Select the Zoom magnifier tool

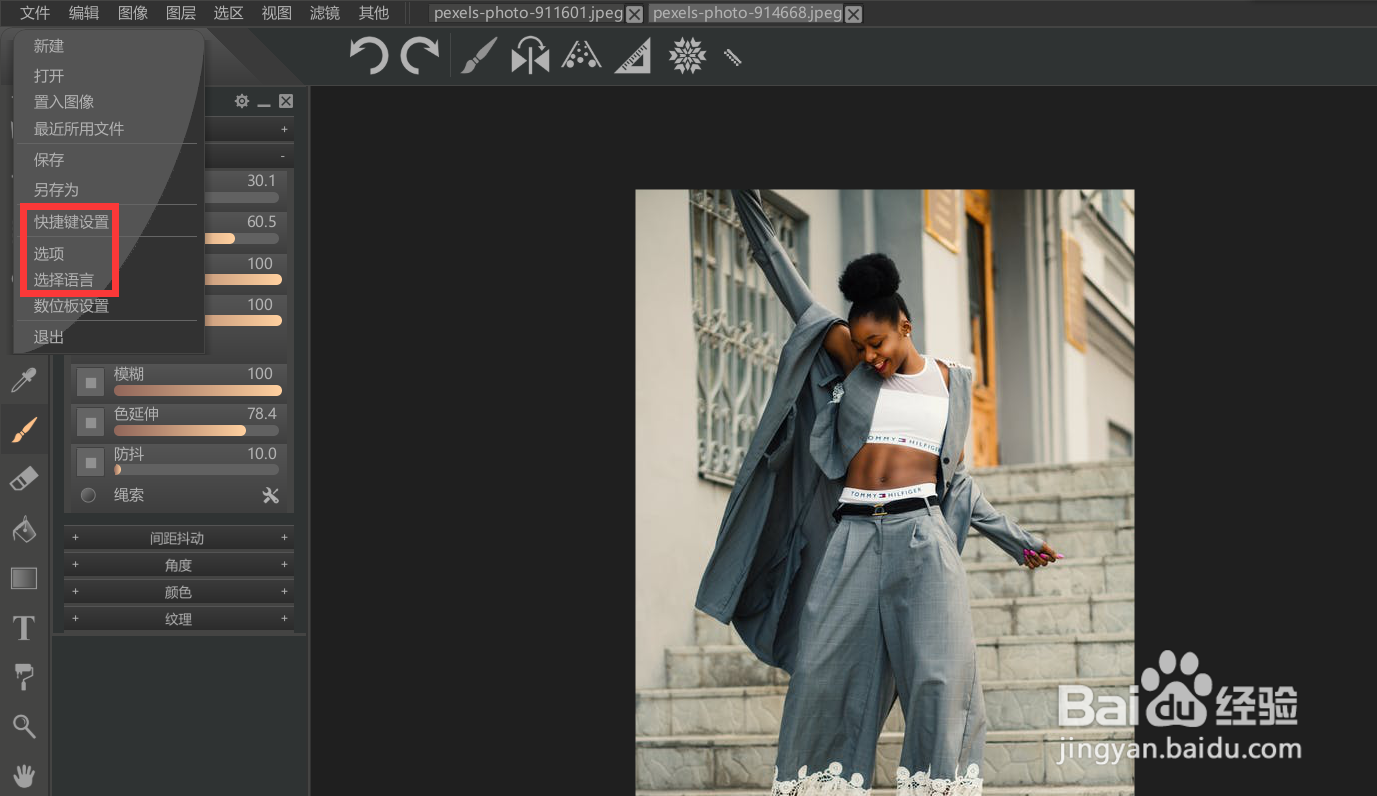(24, 726)
